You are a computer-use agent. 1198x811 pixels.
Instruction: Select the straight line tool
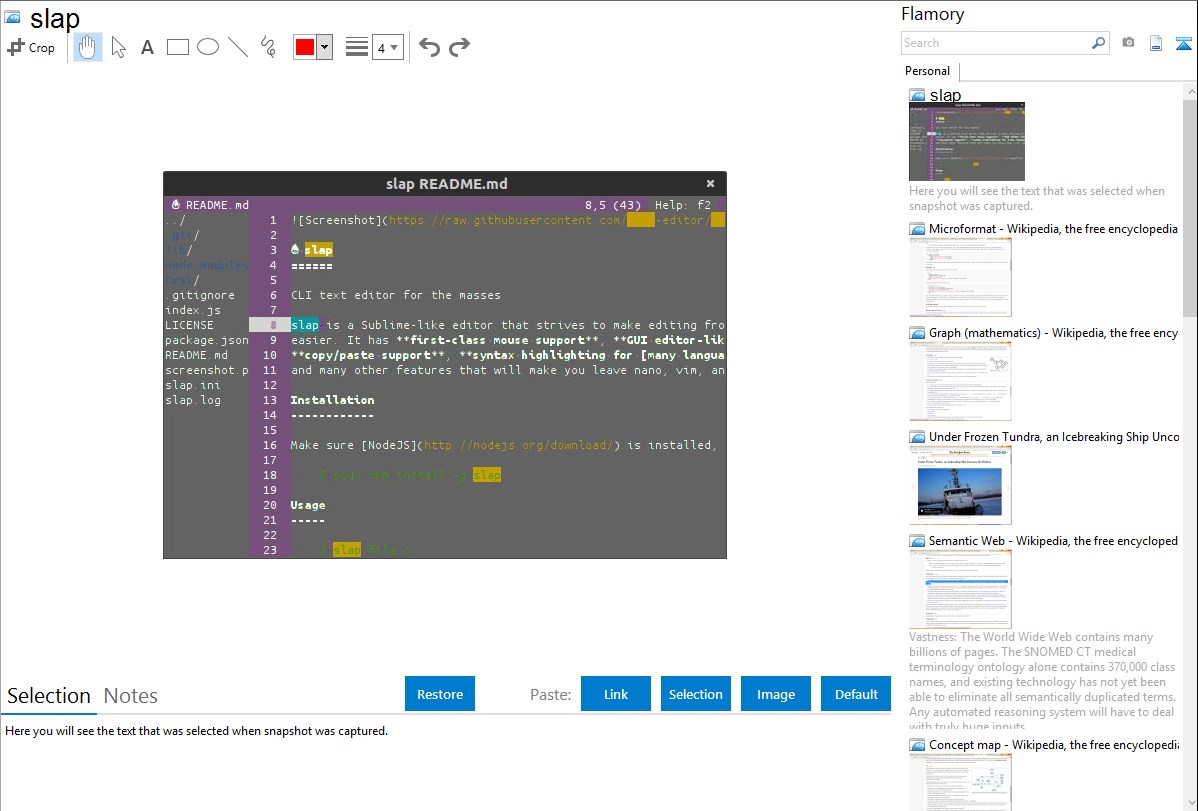[238, 47]
